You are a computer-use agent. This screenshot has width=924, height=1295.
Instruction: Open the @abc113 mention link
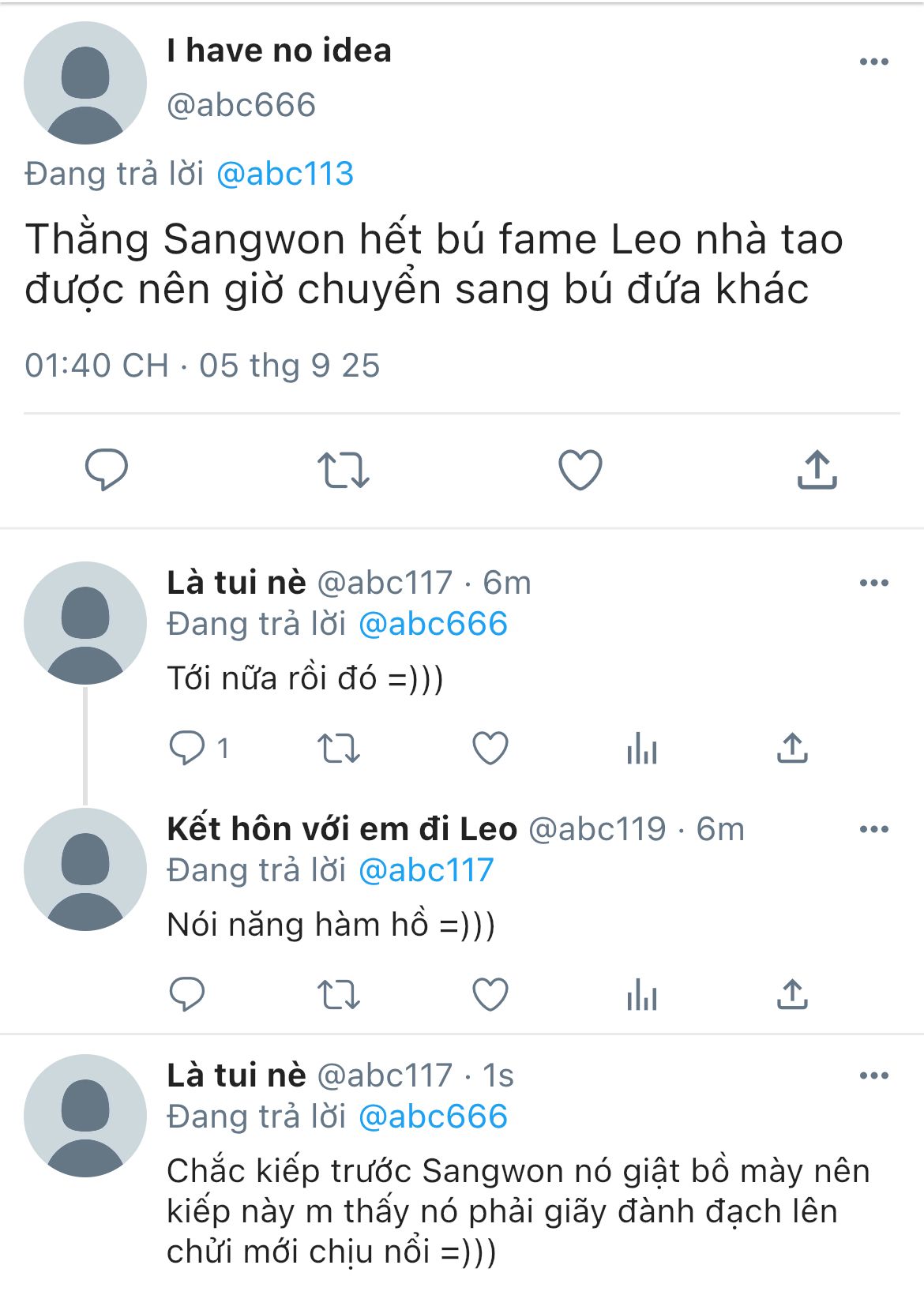284,174
